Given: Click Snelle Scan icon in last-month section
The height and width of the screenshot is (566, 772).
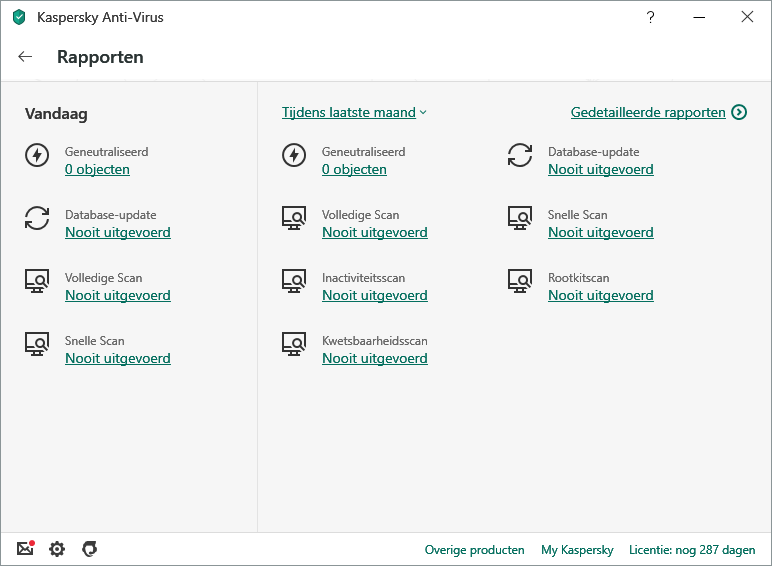Looking at the screenshot, I should [520, 218].
